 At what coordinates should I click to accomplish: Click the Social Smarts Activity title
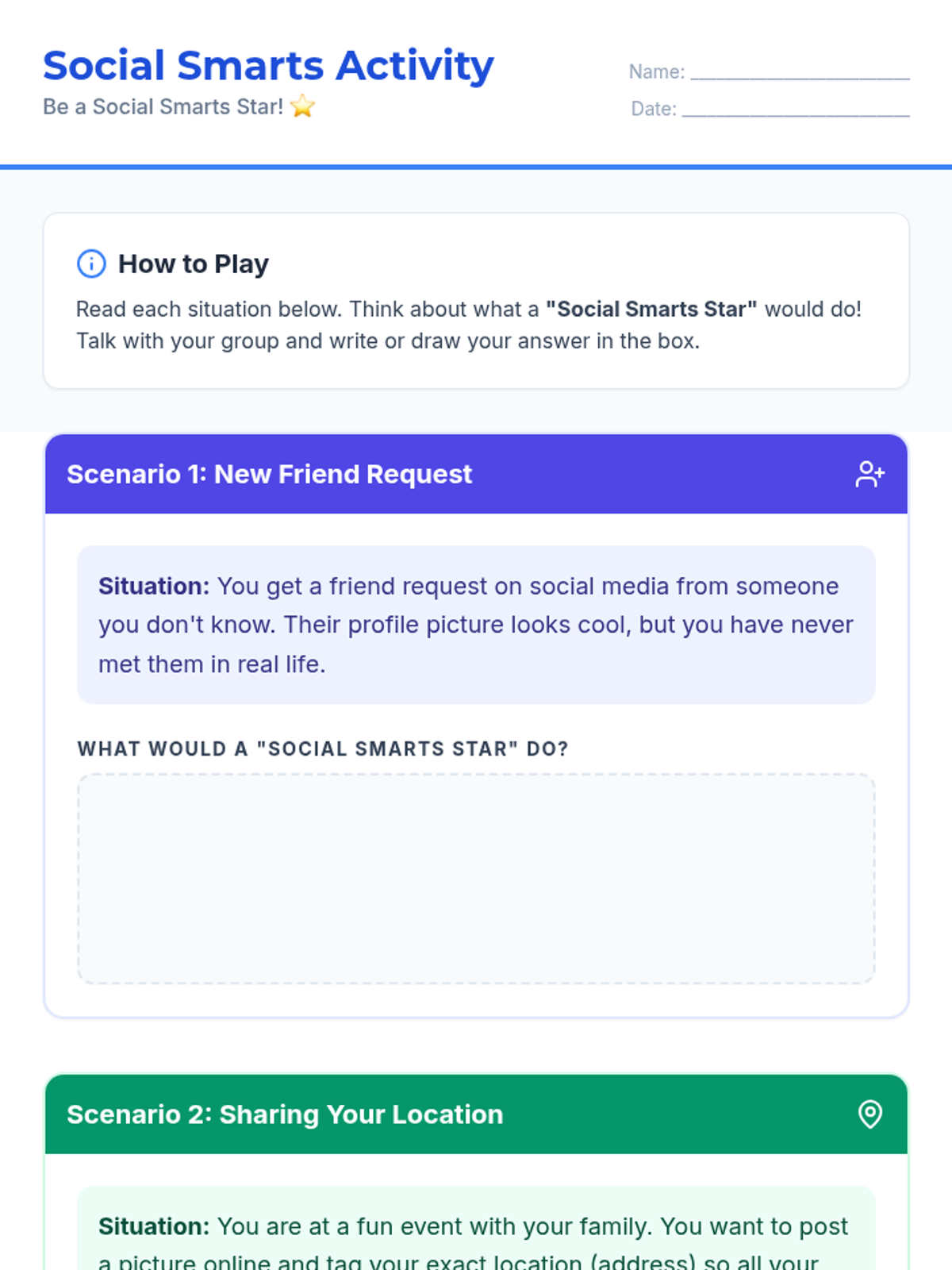(268, 65)
